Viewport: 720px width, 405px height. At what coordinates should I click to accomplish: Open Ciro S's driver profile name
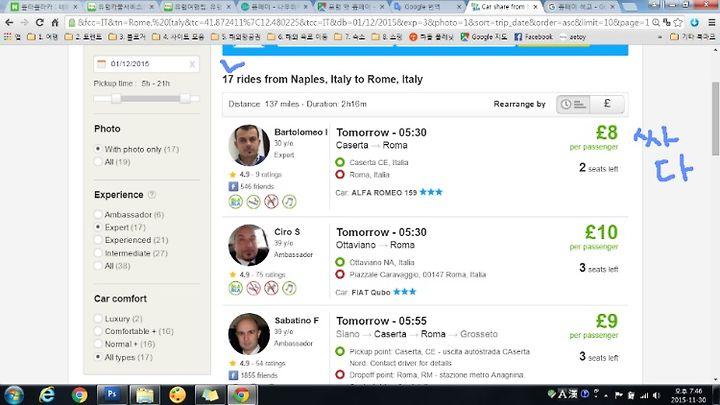pyautogui.click(x=287, y=232)
